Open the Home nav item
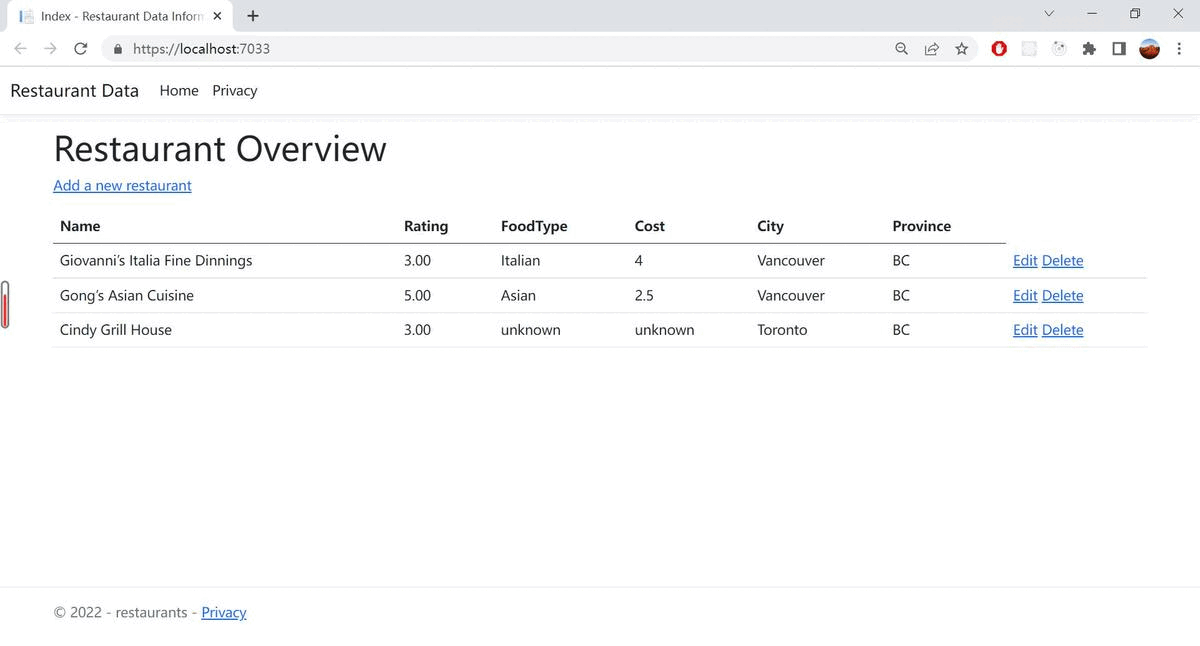The height and width of the screenshot is (646, 1200). (179, 90)
